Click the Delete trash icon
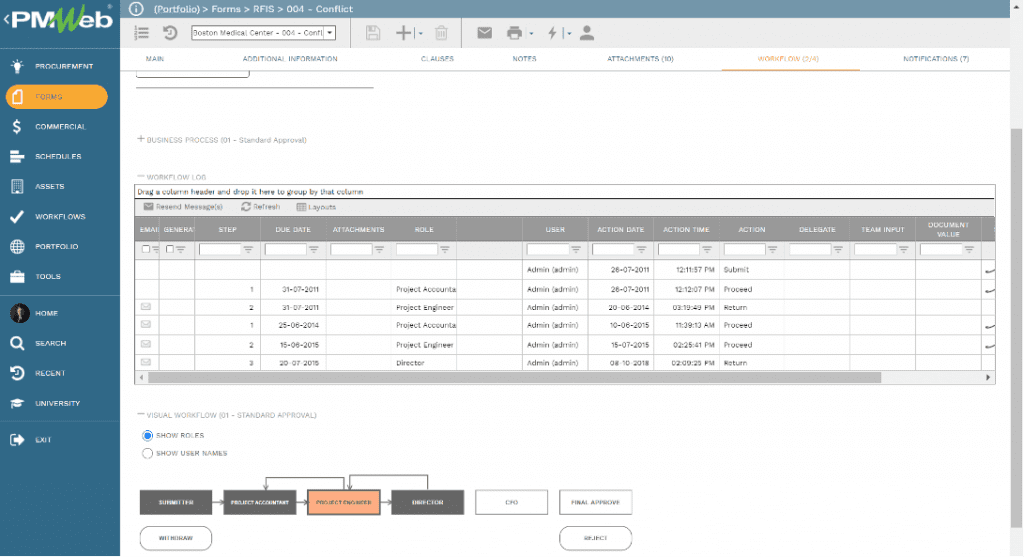This screenshot has width=1024, height=557. tap(441, 33)
